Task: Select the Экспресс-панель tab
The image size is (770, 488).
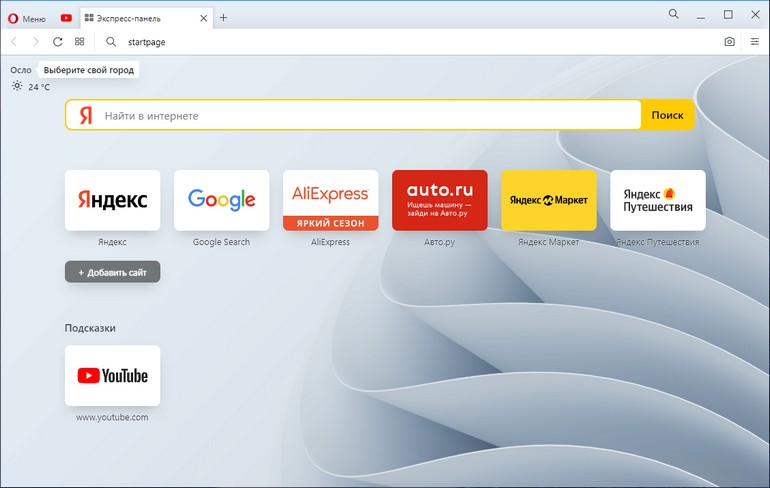Action: coord(140,17)
